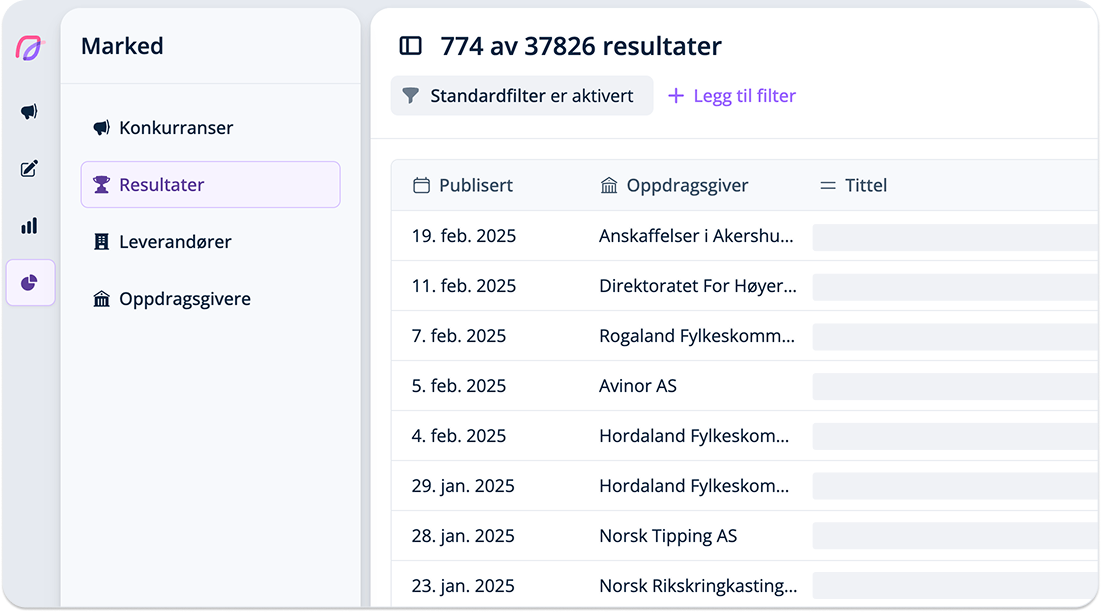1101x612 pixels.
Task: Open Oppdragsgivere in the sidebar
Action: [x=184, y=299]
